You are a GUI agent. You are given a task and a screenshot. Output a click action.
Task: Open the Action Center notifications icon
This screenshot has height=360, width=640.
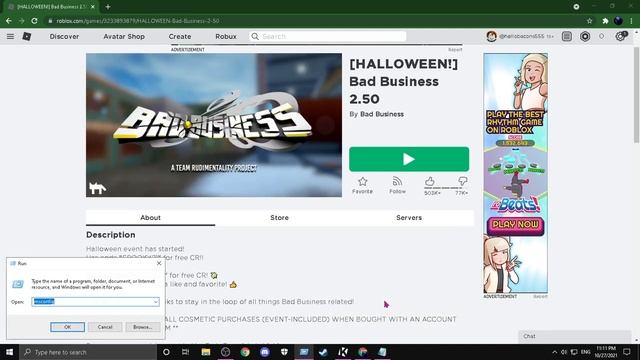(627, 352)
